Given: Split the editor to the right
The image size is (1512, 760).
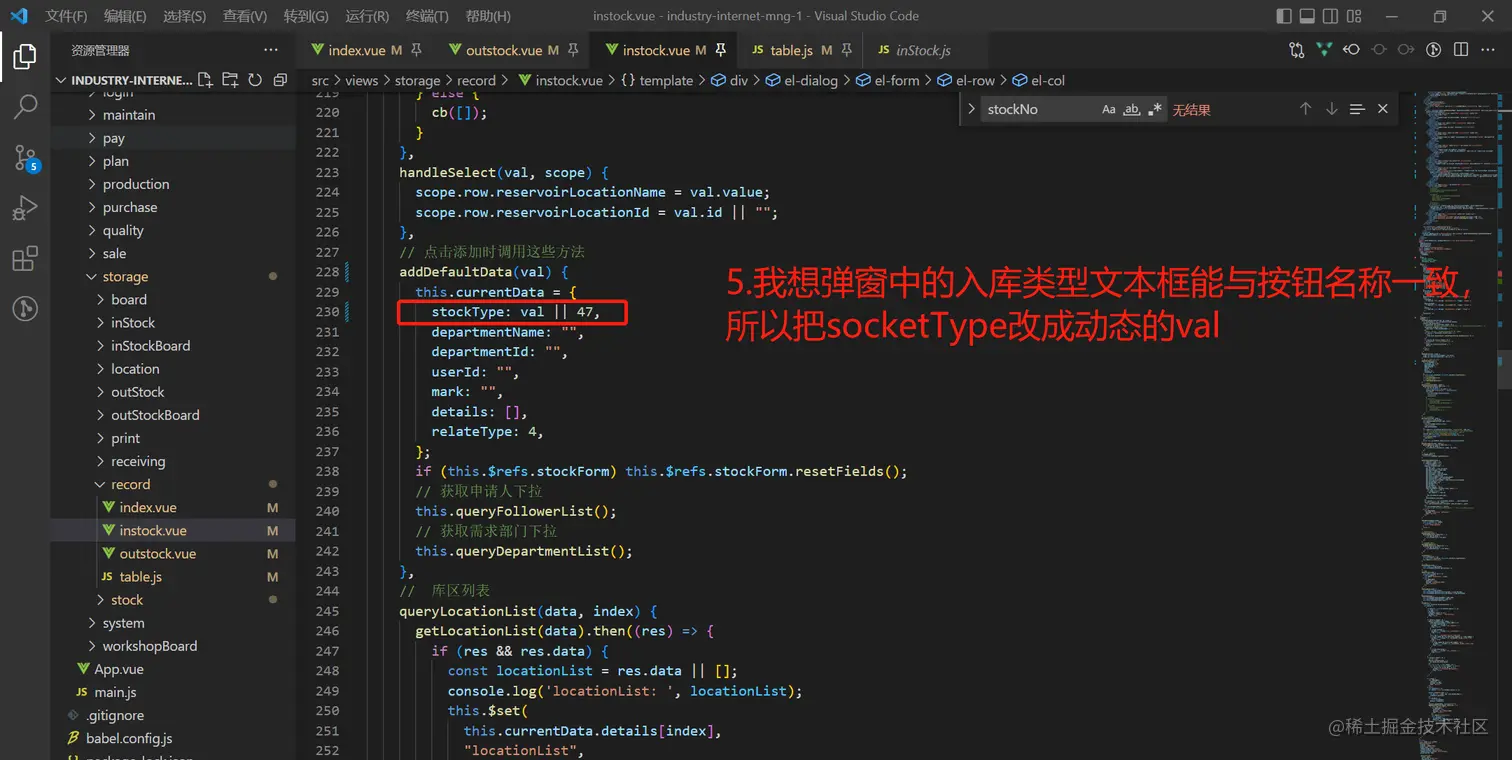Looking at the screenshot, I should pos(1461,50).
